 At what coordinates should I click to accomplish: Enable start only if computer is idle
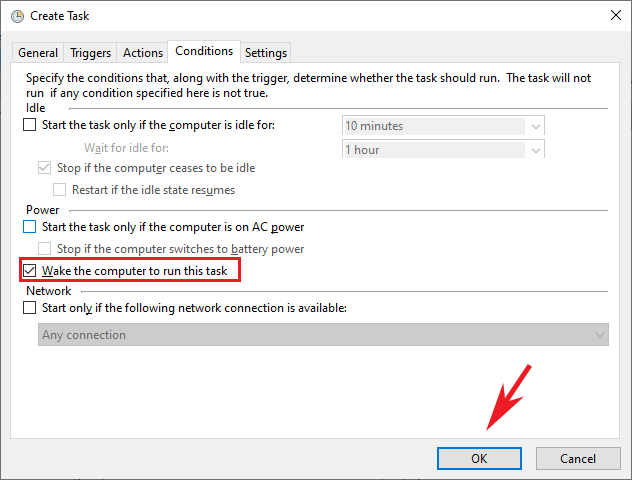coord(29,125)
